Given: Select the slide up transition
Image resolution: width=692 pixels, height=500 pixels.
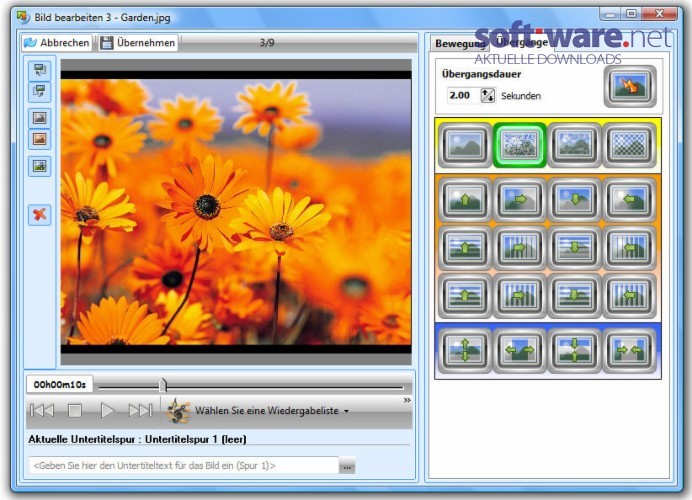Looking at the screenshot, I should 465,199.
